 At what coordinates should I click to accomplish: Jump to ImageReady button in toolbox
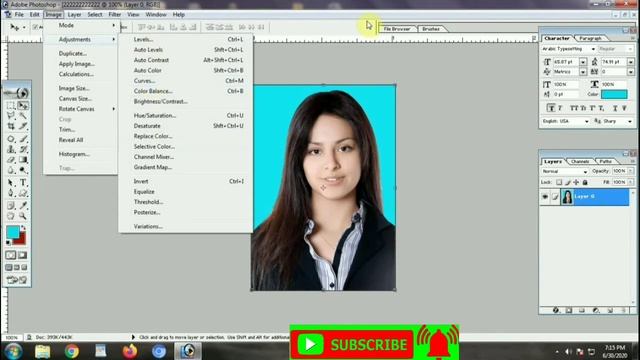[x=16, y=280]
